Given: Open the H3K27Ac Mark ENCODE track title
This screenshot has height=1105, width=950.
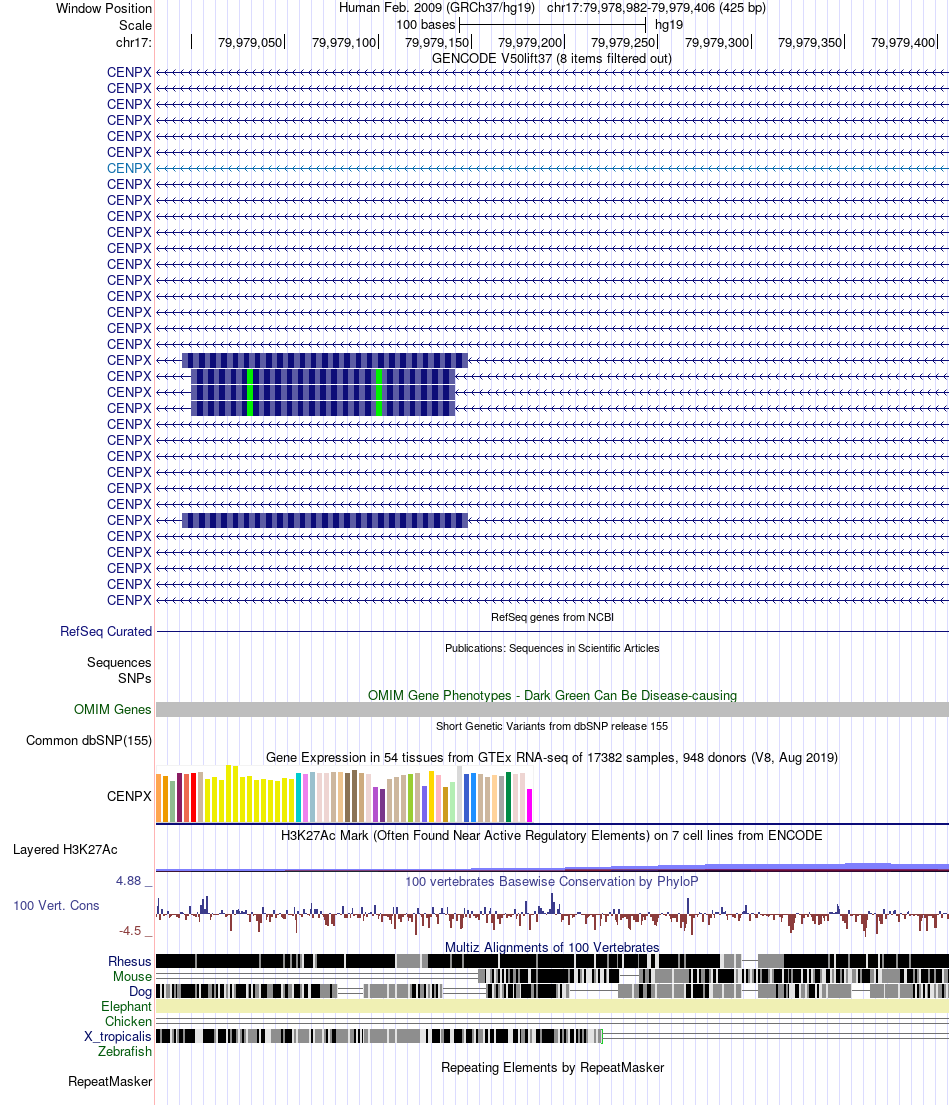Looking at the screenshot, I should click(x=552, y=836).
